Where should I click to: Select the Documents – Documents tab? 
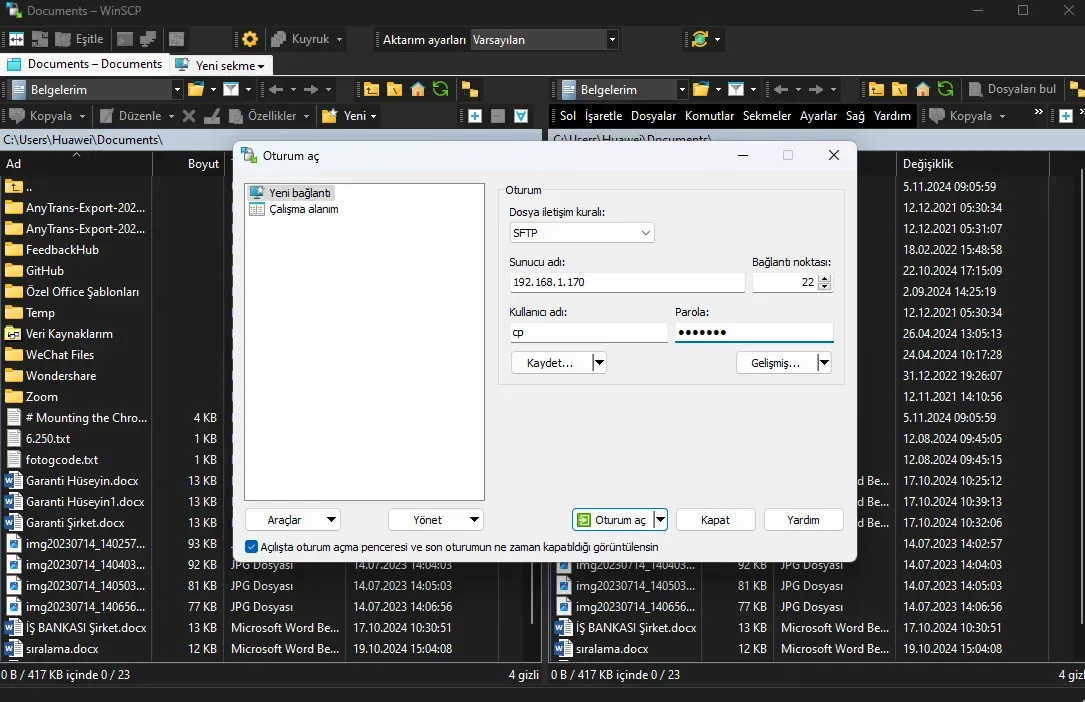click(85, 64)
